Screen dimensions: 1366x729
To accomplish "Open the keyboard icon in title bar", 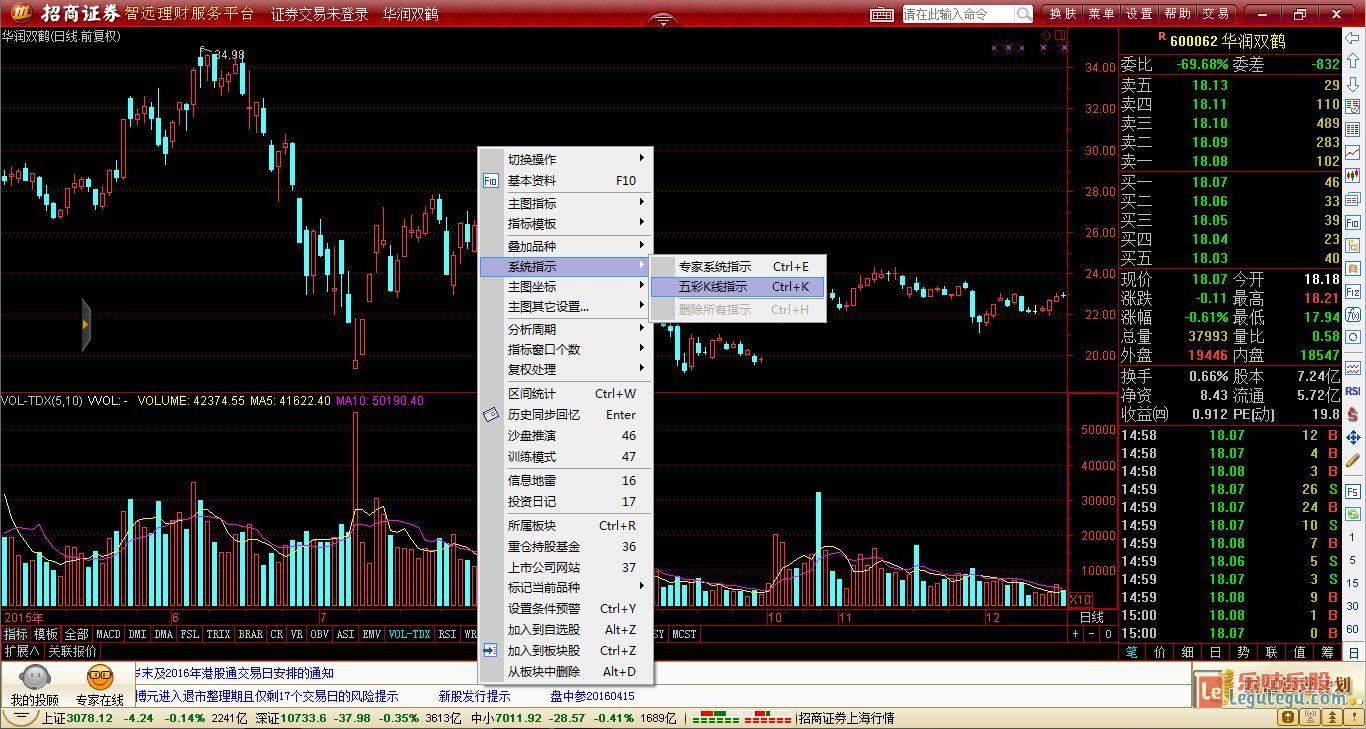I will point(881,14).
